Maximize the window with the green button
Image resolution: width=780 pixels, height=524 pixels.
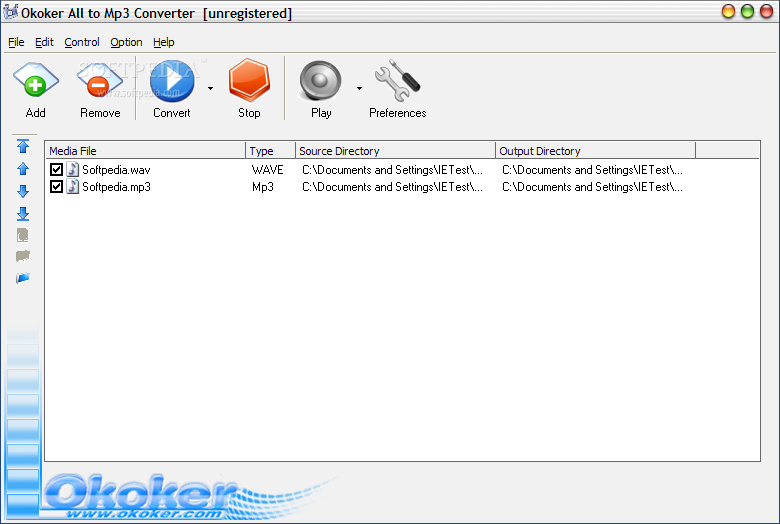pyautogui.click(x=747, y=11)
